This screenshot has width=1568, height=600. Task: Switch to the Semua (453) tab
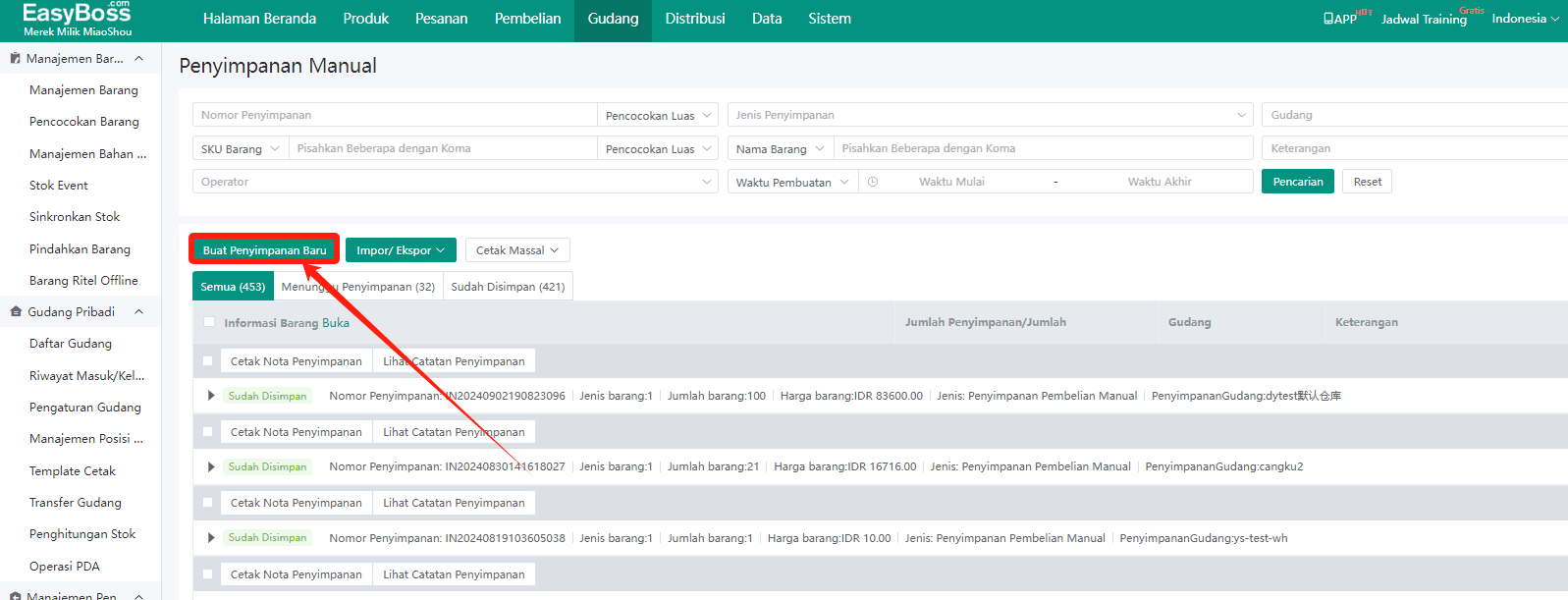click(x=233, y=287)
